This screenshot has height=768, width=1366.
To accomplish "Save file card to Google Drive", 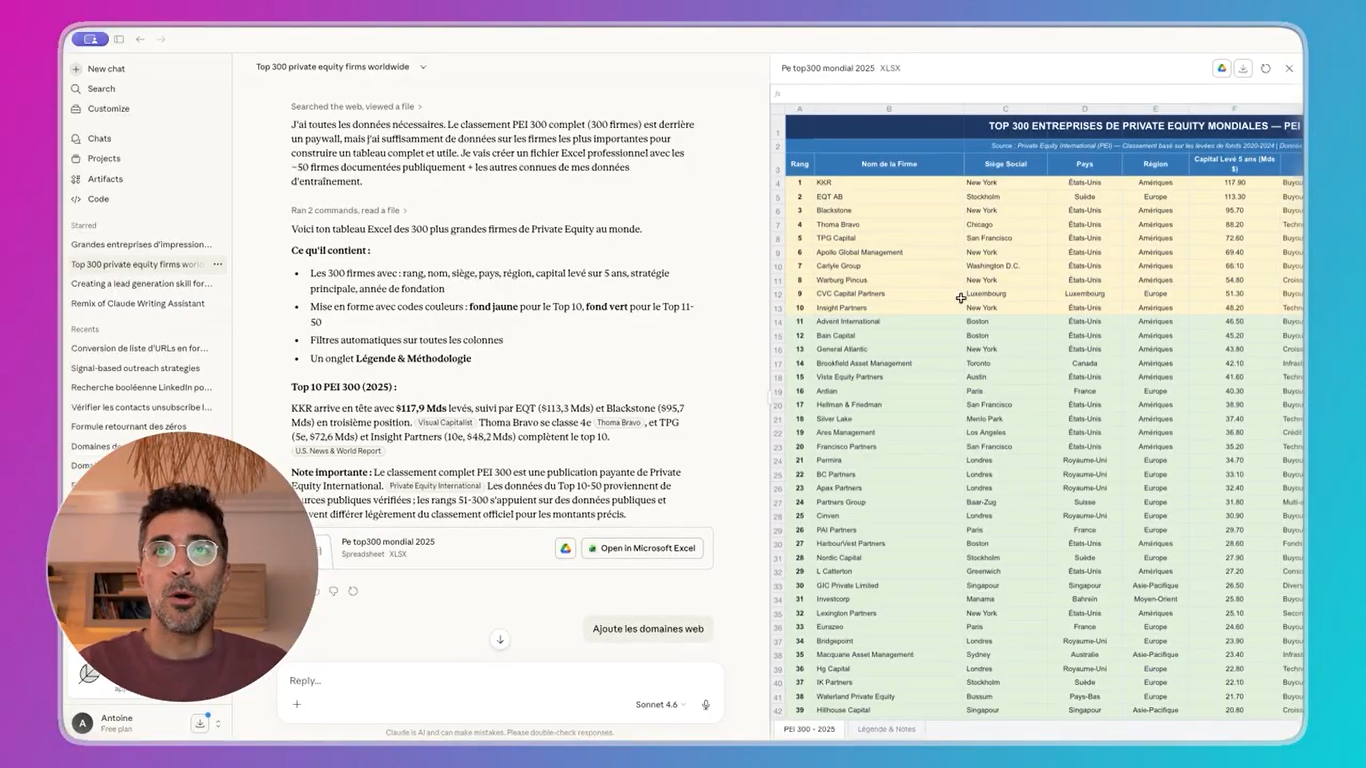I will click(565, 548).
